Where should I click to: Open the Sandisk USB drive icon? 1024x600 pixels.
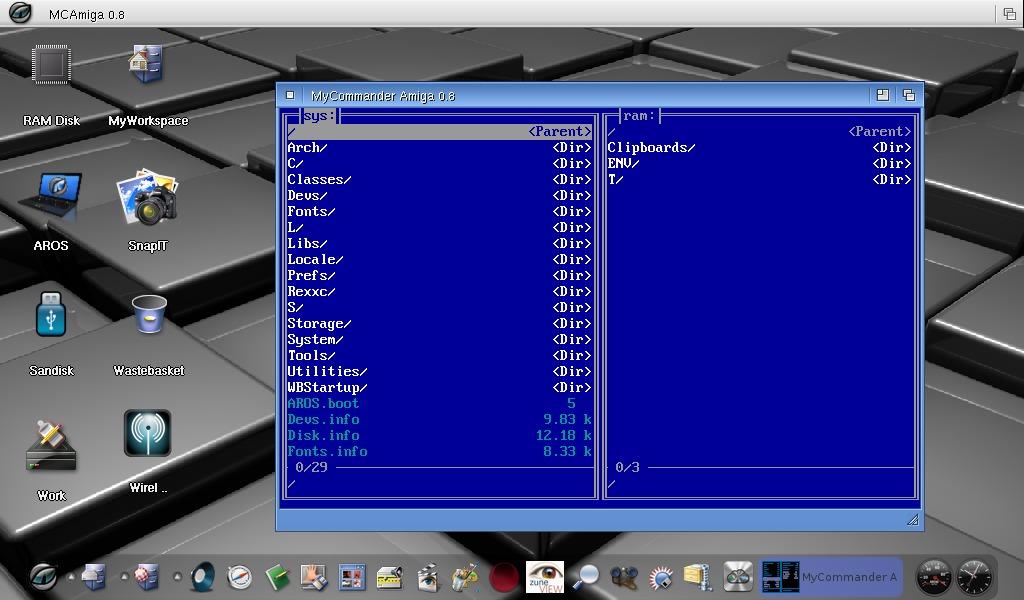51,313
